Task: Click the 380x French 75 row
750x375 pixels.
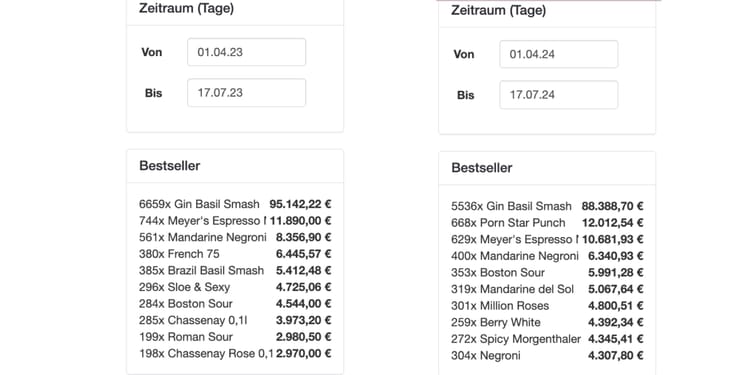Action: [x=235, y=254]
